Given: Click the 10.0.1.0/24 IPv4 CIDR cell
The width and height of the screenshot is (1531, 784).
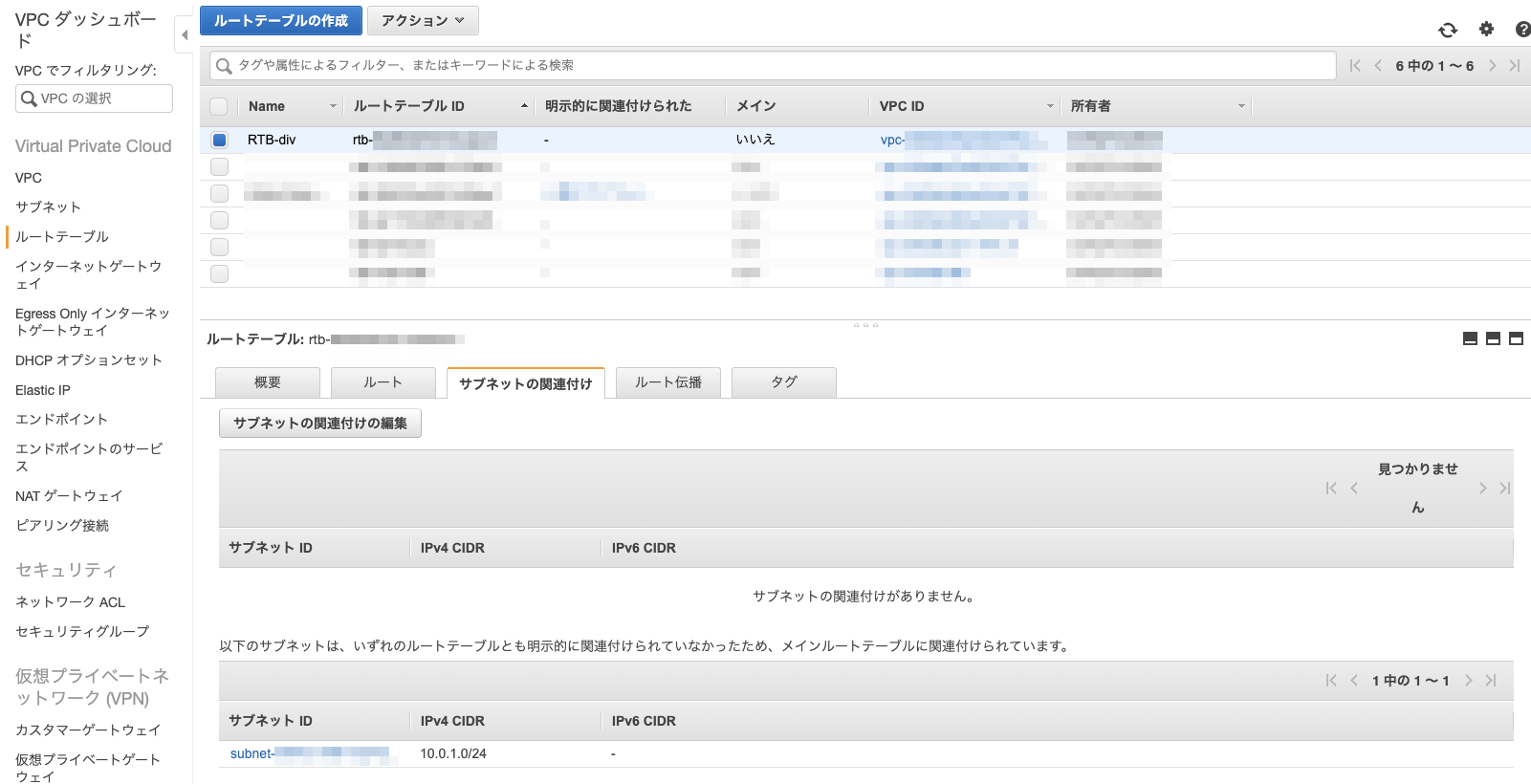Looking at the screenshot, I should [x=453, y=753].
